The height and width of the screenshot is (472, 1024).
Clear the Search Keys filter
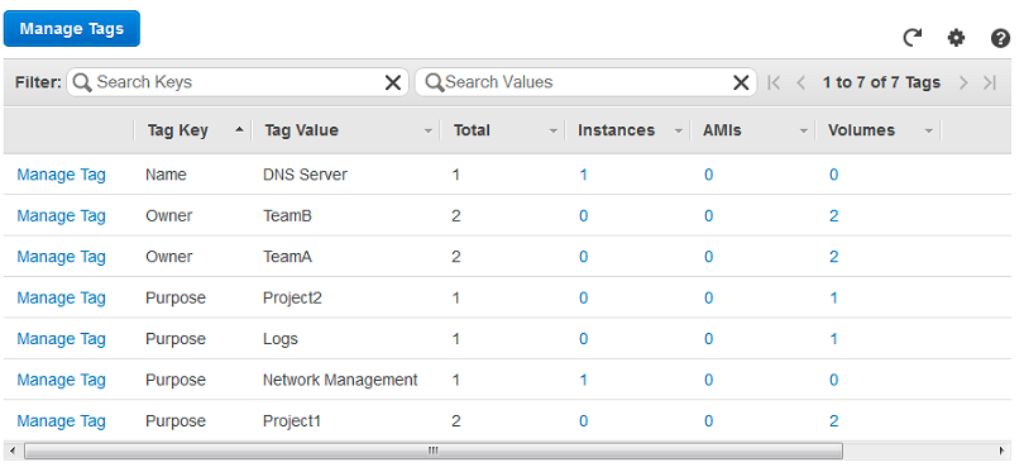pyautogui.click(x=394, y=82)
